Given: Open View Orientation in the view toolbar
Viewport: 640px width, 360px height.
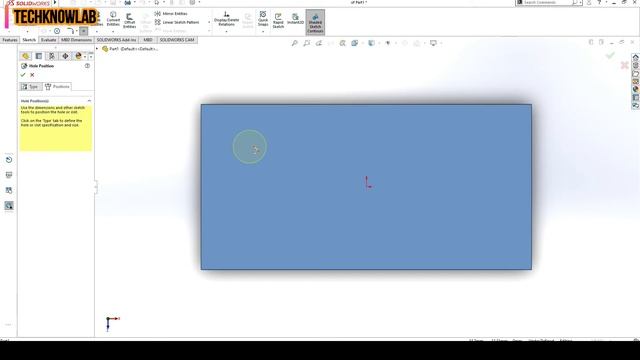Looking at the screenshot, I should click(x=355, y=43).
